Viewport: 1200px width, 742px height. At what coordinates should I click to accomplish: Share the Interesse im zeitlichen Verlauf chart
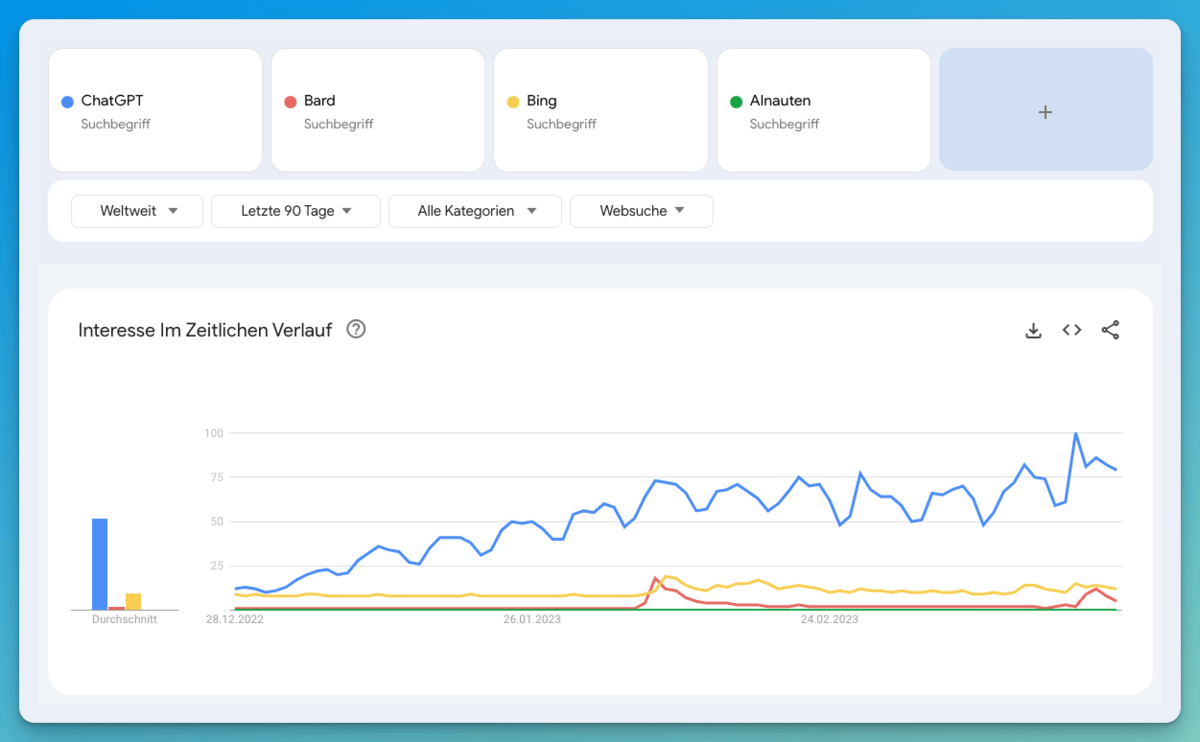(1110, 330)
